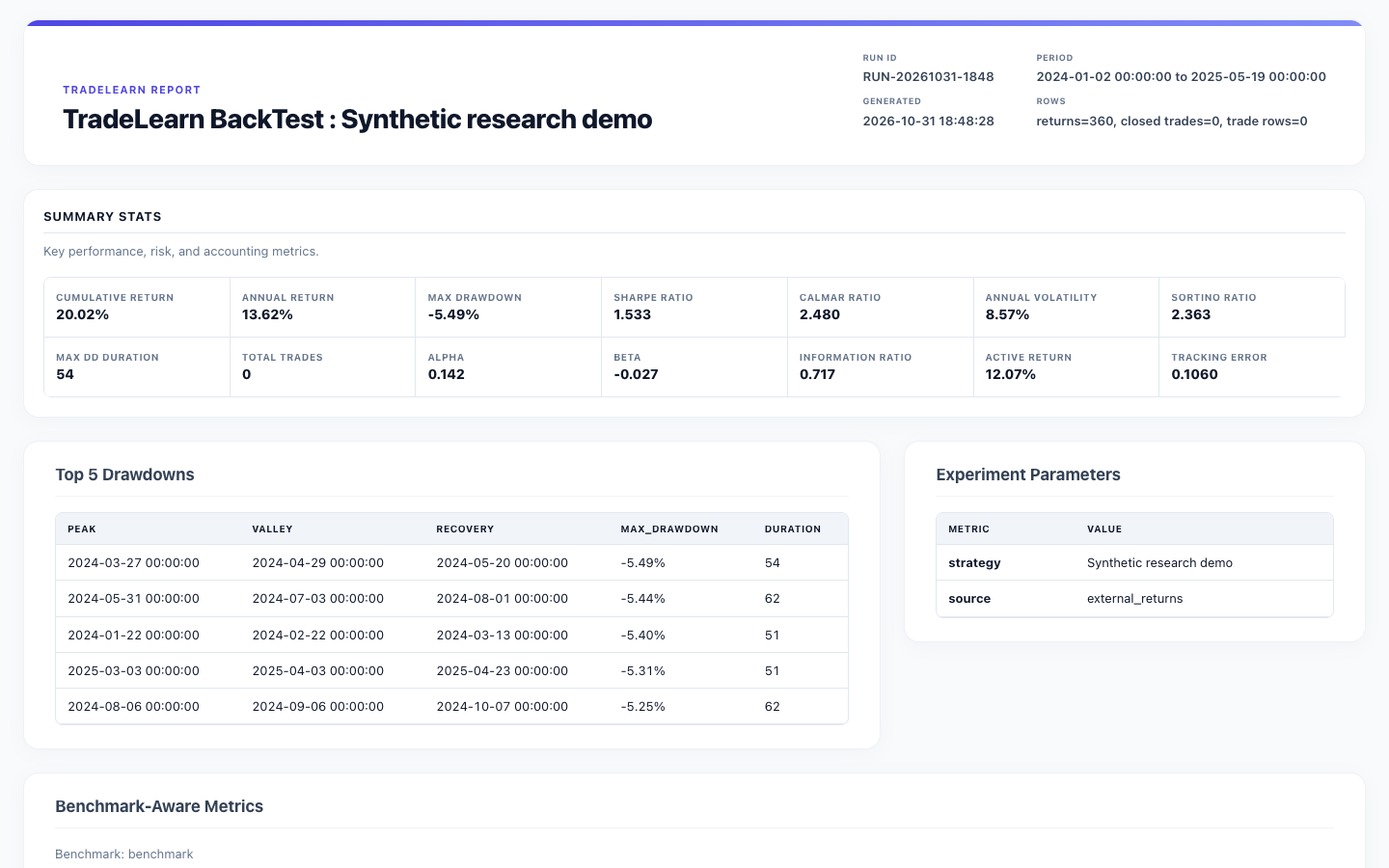Select the rows value 'returns=360, closed trades=0, trade rows=0'
Viewport: 1389px width, 868px height.
(1172, 122)
